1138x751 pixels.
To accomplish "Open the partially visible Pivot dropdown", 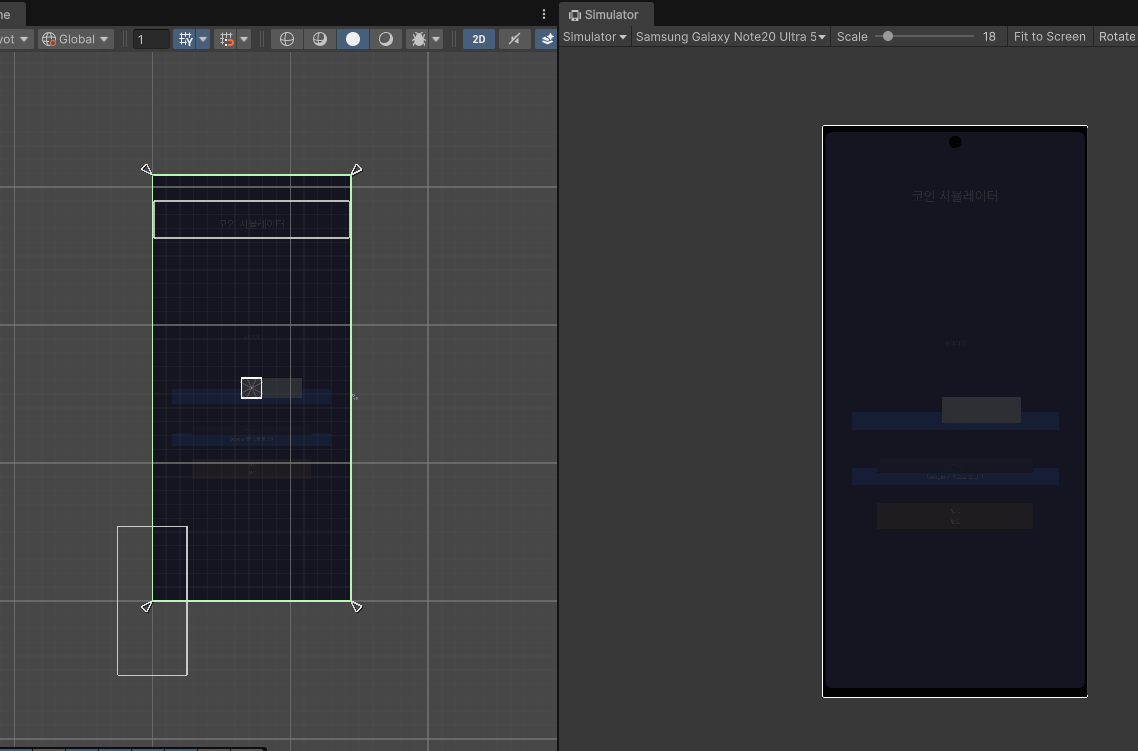I will click(x=15, y=39).
